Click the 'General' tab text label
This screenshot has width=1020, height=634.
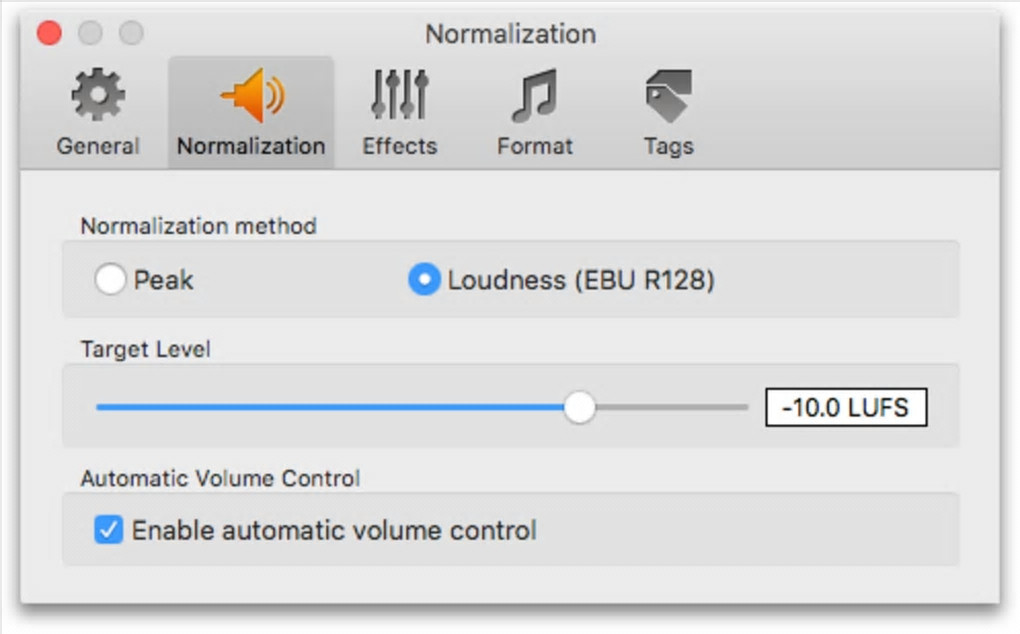tap(98, 146)
